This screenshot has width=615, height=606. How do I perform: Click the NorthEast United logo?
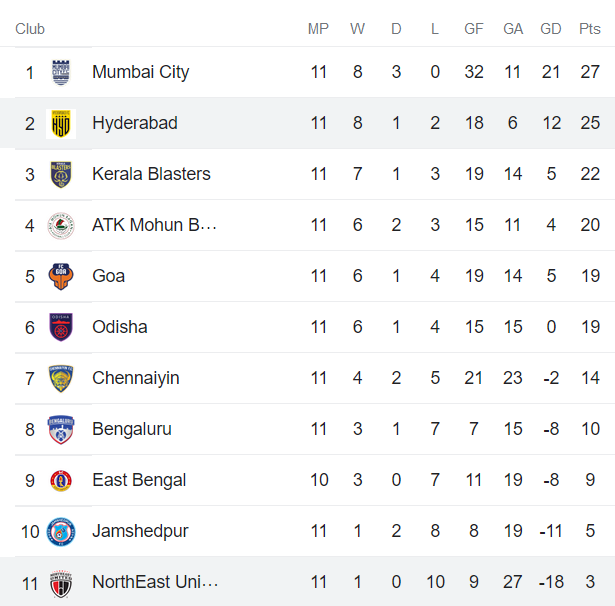pyautogui.click(x=62, y=582)
